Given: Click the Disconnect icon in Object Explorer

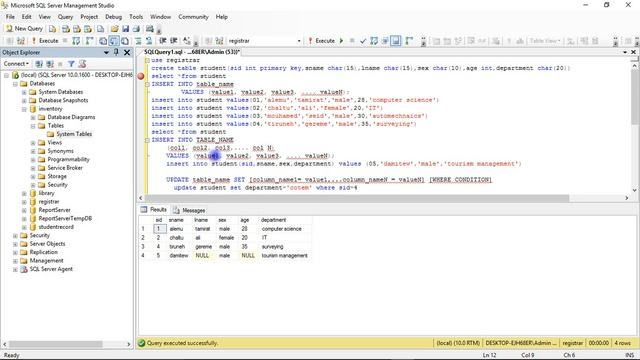Looking at the screenshot, I should click(50, 64).
